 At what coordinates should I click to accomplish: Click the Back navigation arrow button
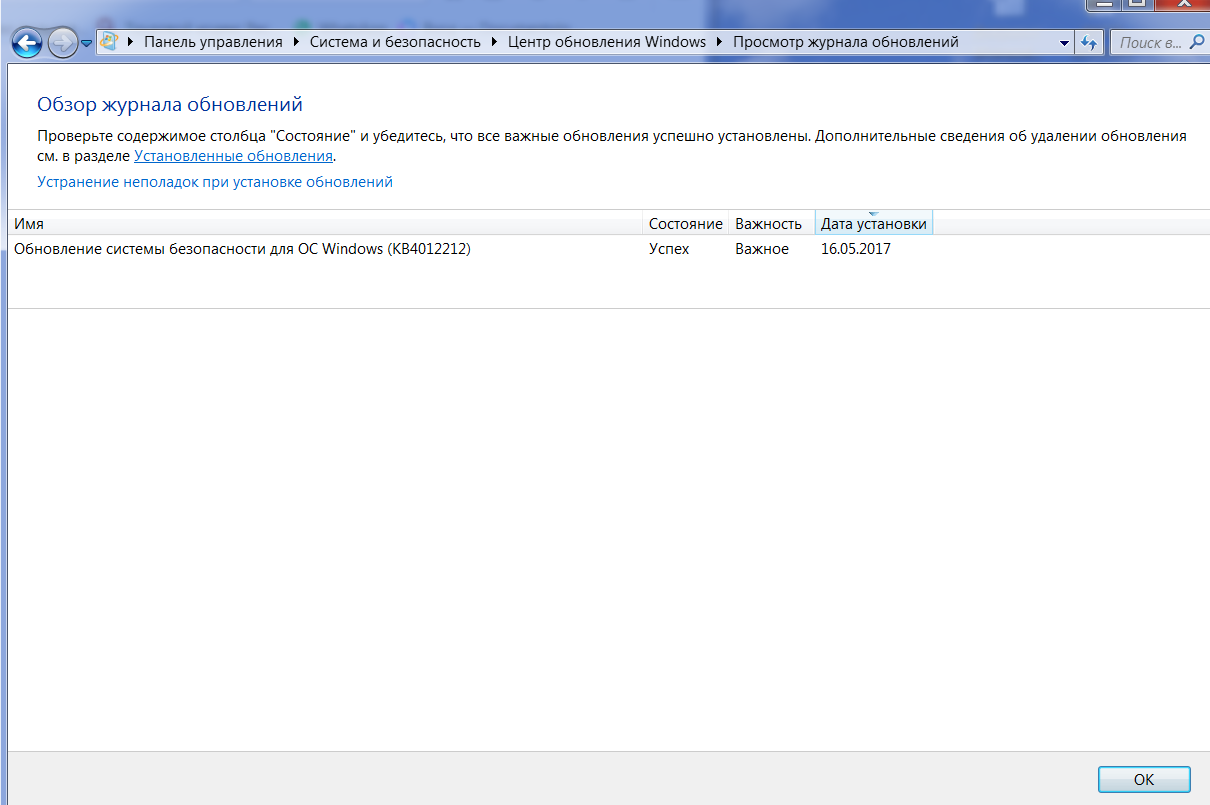click(28, 42)
